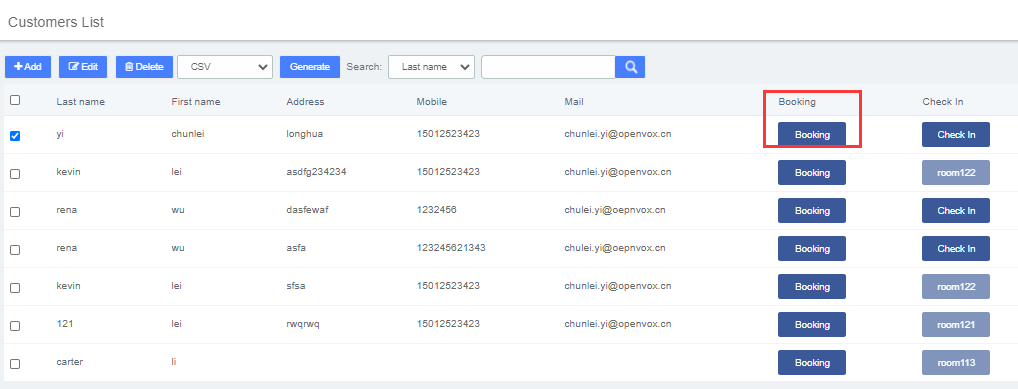The height and width of the screenshot is (389, 1018).
Task: Click the Search: label
Action: point(364,67)
